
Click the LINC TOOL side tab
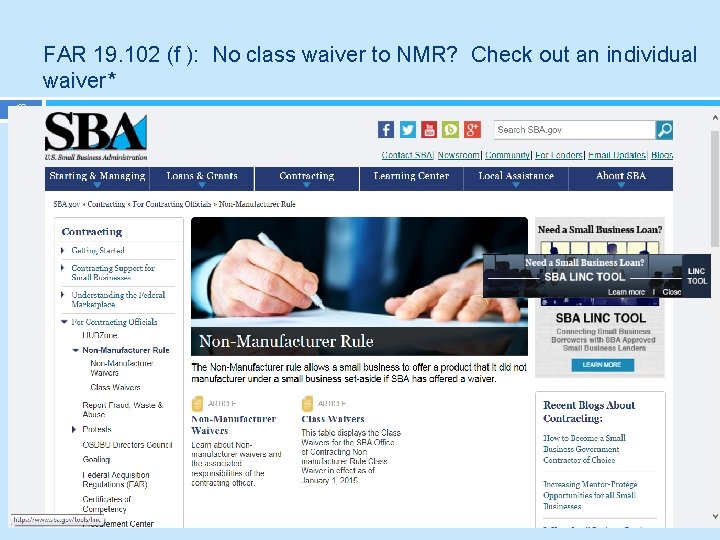coord(697,276)
